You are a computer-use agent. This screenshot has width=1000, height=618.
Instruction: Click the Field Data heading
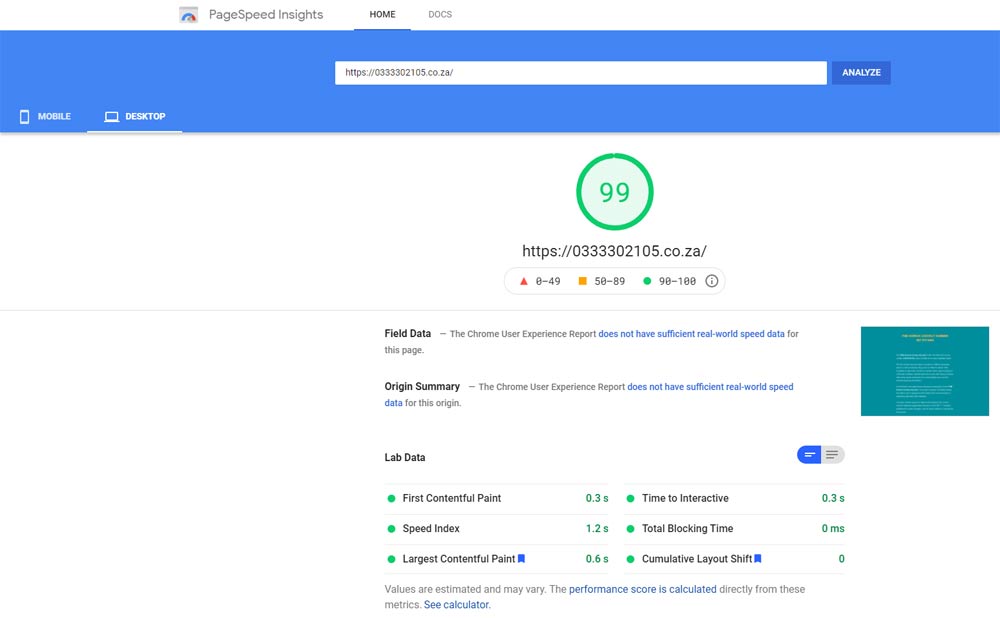click(408, 334)
